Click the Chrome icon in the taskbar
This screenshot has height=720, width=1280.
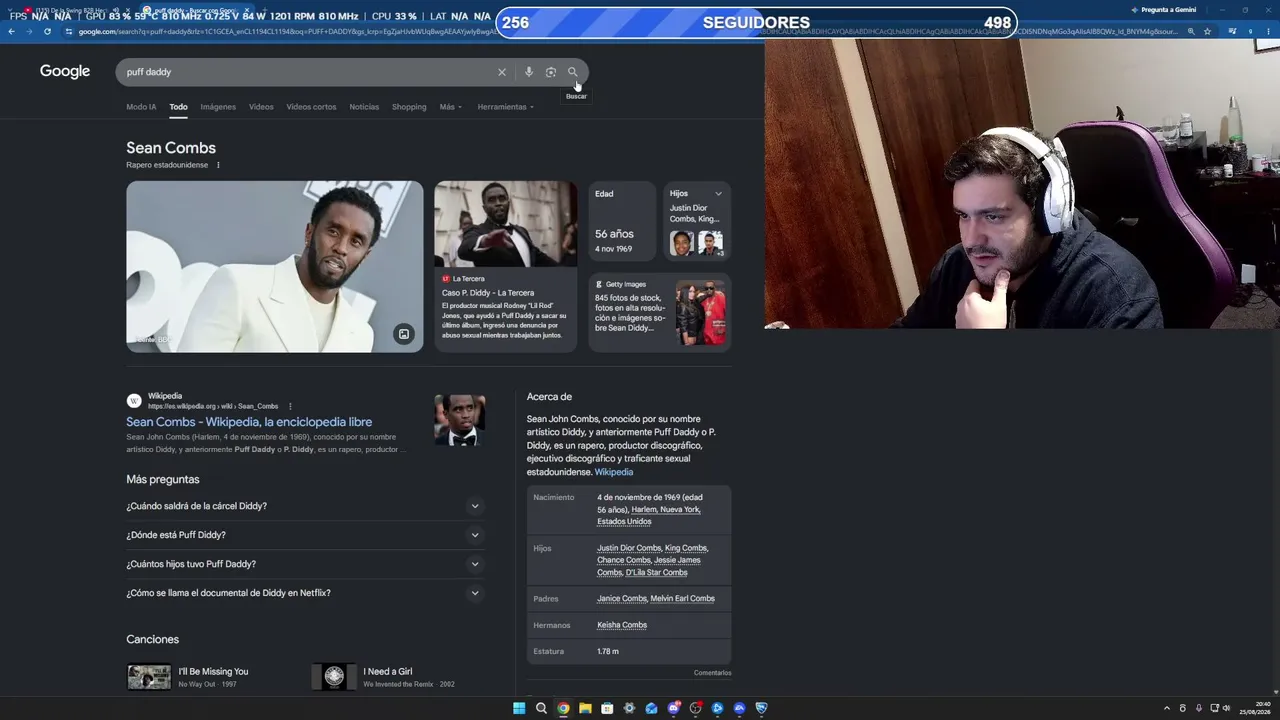tap(563, 708)
